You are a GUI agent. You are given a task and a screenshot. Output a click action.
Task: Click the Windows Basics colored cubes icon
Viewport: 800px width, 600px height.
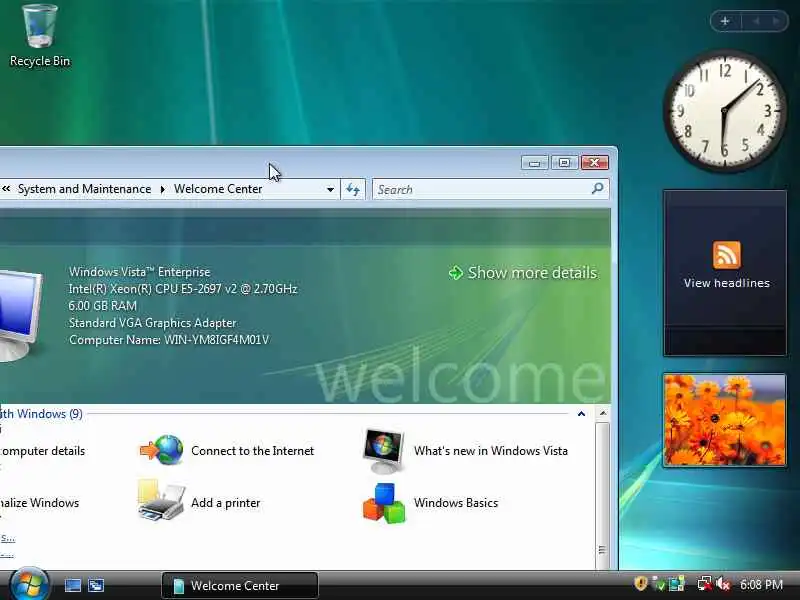(384, 503)
